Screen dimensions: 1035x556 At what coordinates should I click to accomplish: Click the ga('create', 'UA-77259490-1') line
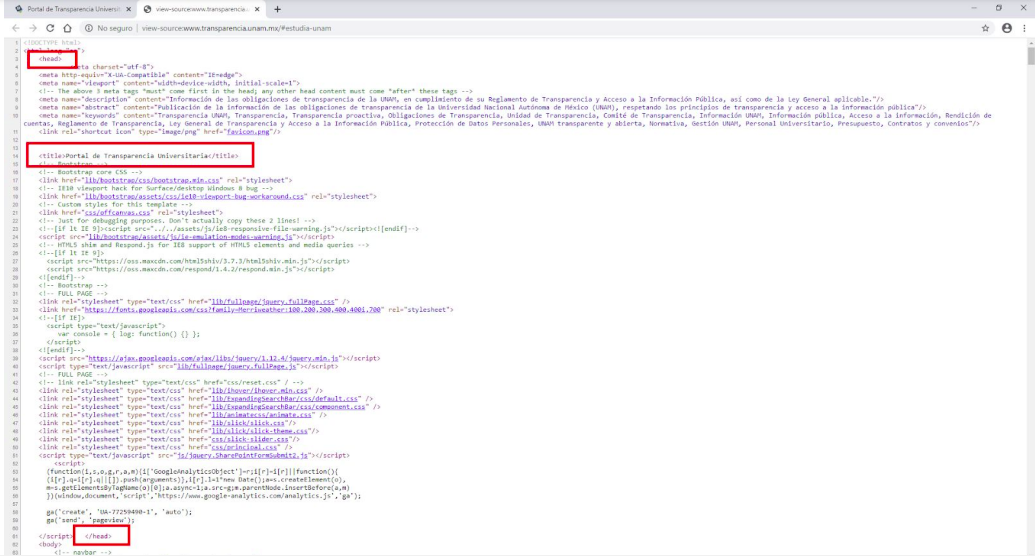click(119, 512)
